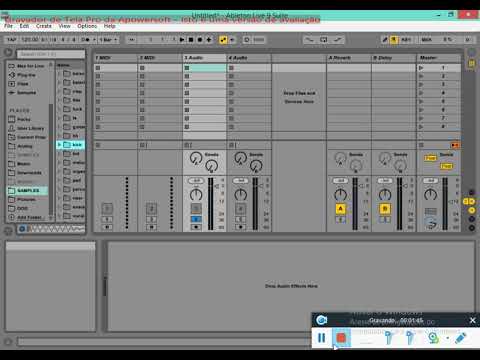
Task: Toggle the blue Solo button on track 3
Action: (x=196, y=219)
